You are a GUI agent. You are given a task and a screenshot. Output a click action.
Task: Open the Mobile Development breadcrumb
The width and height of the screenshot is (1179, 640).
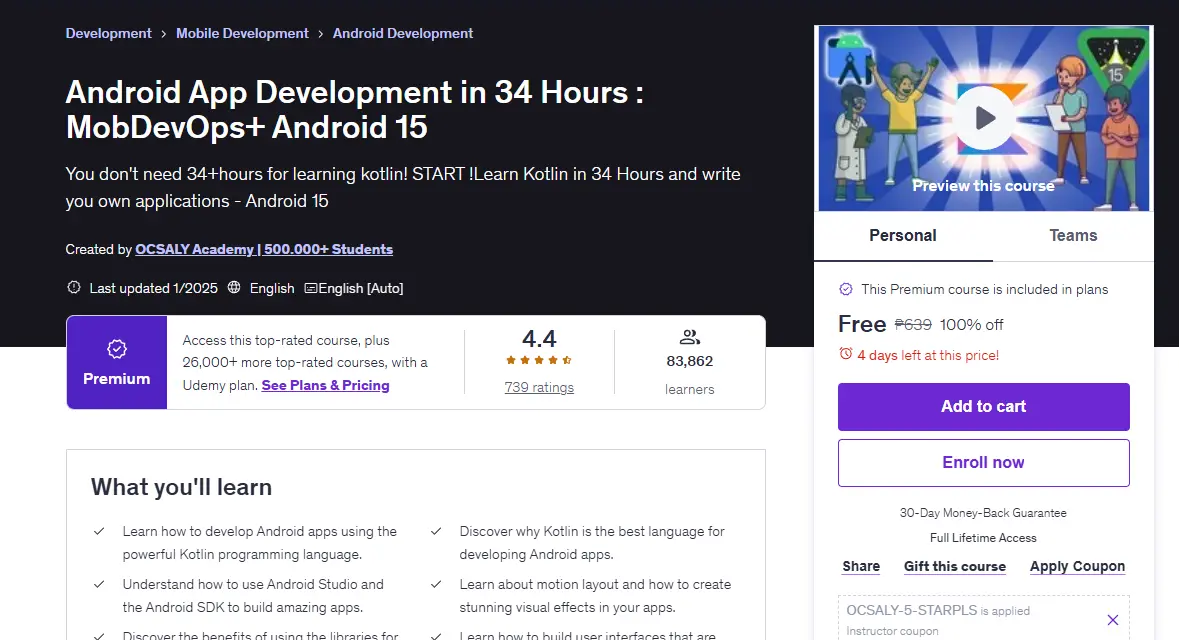coord(242,33)
